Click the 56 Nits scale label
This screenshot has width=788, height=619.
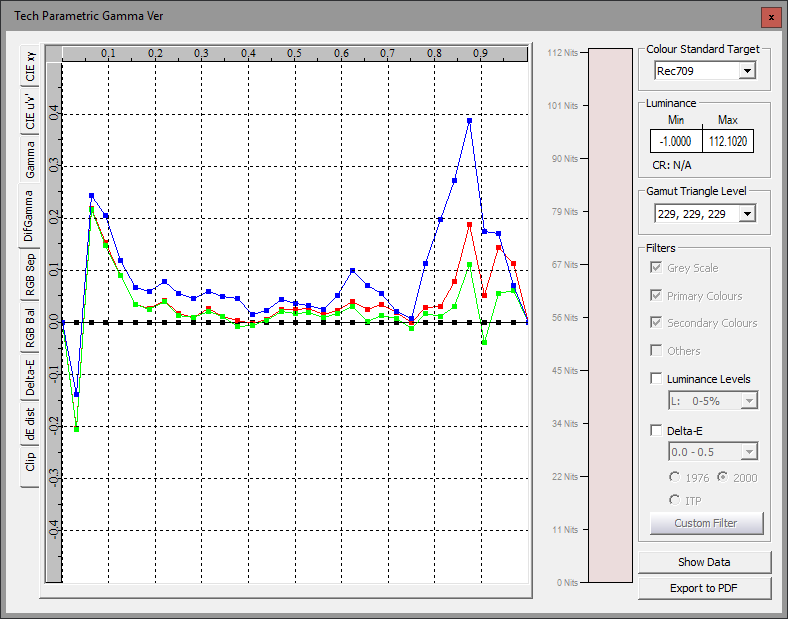(564, 318)
